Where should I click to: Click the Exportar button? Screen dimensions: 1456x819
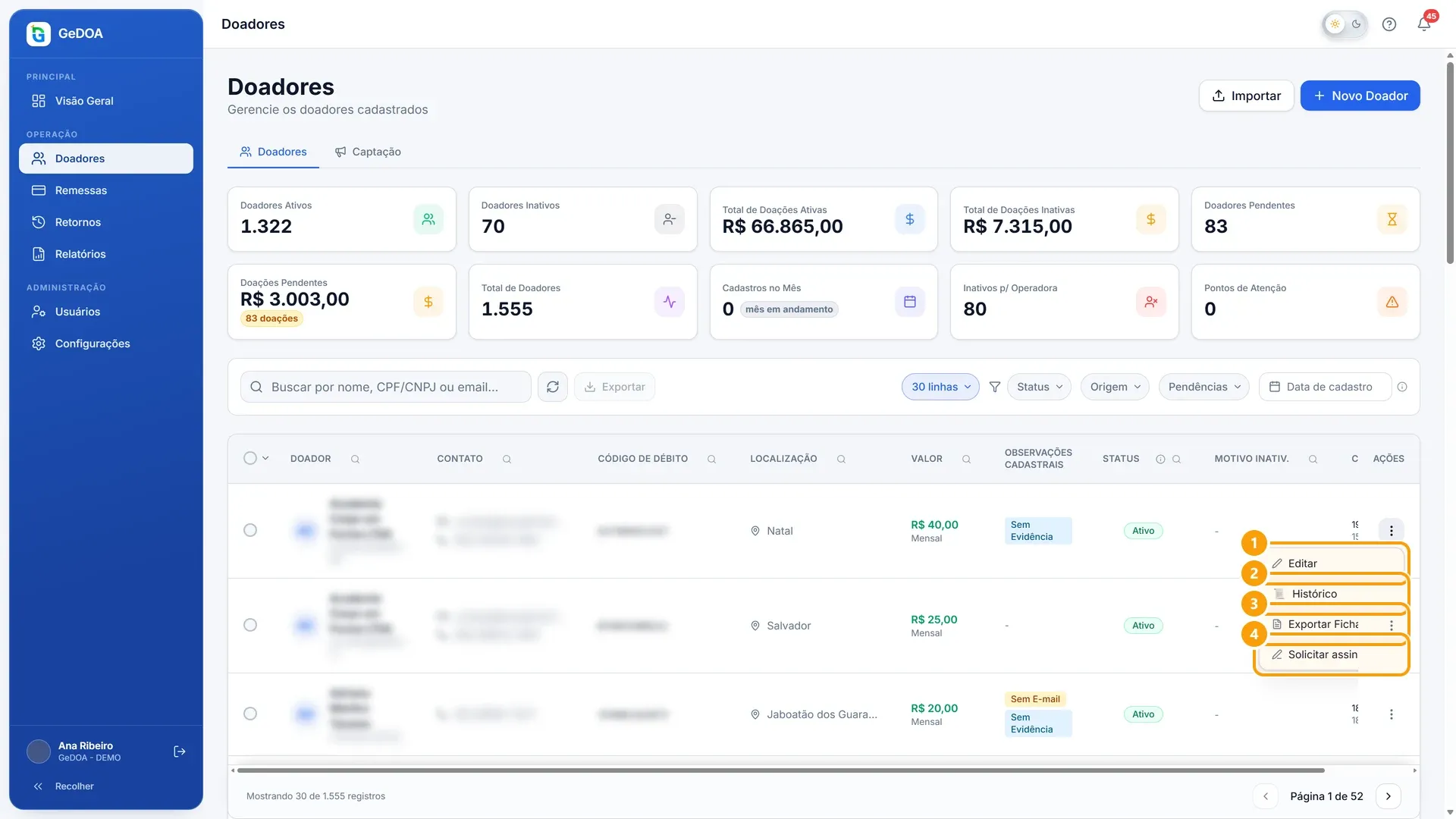[614, 387]
